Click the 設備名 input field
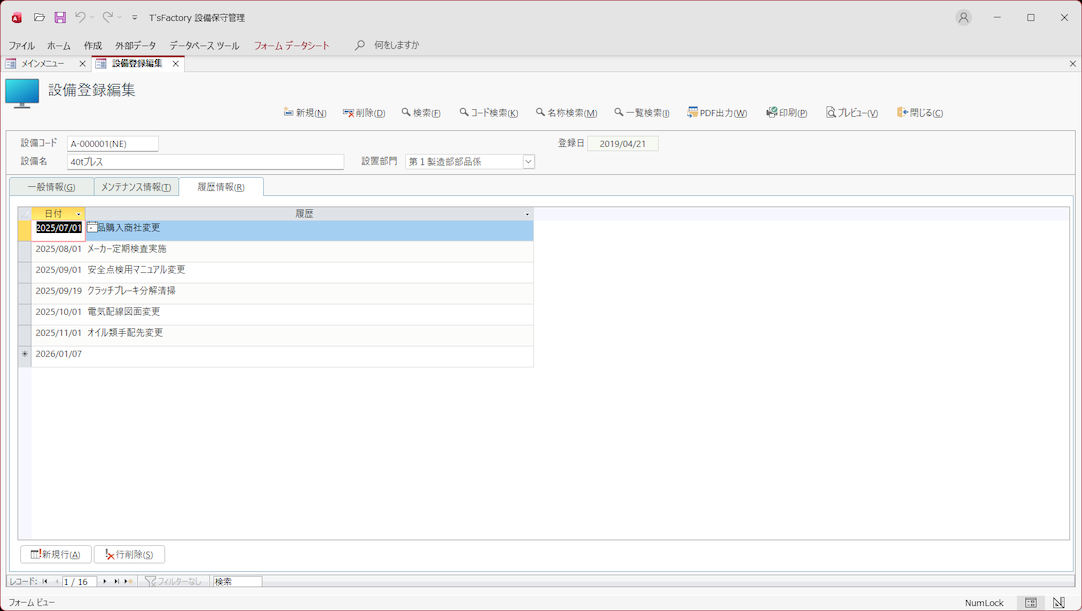The width and height of the screenshot is (1082, 611). pyautogui.click(x=205, y=162)
